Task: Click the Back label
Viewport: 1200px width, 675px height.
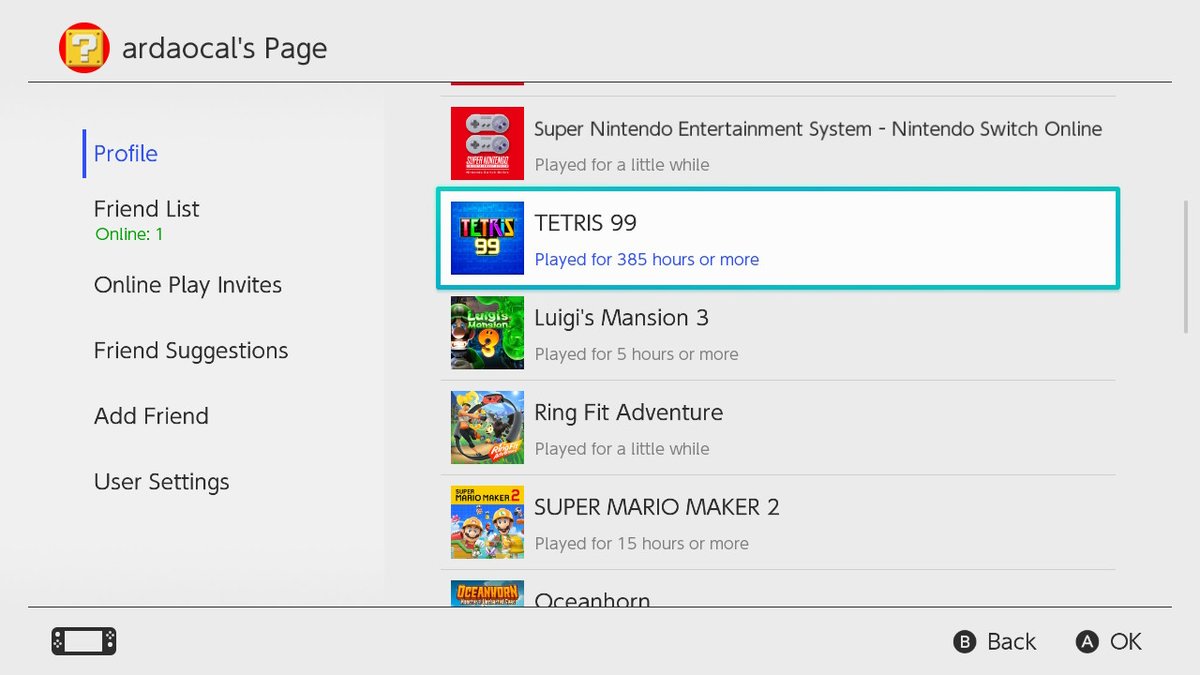Action: [x=1012, y=642]
